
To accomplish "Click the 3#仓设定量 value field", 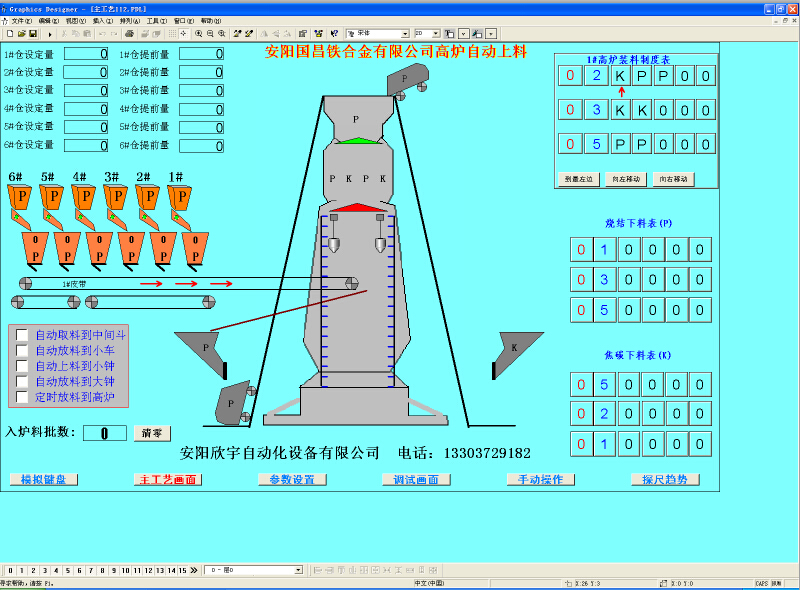I will (86, 90).
